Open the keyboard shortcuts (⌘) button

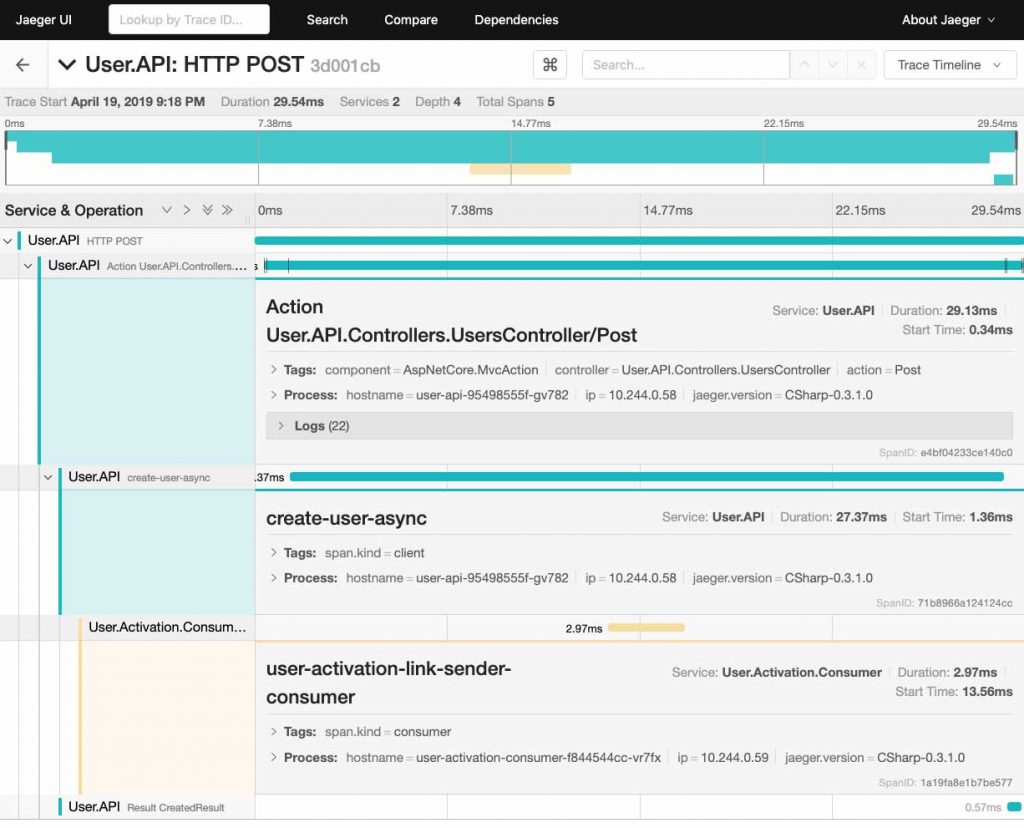click(x=549, y=65)
